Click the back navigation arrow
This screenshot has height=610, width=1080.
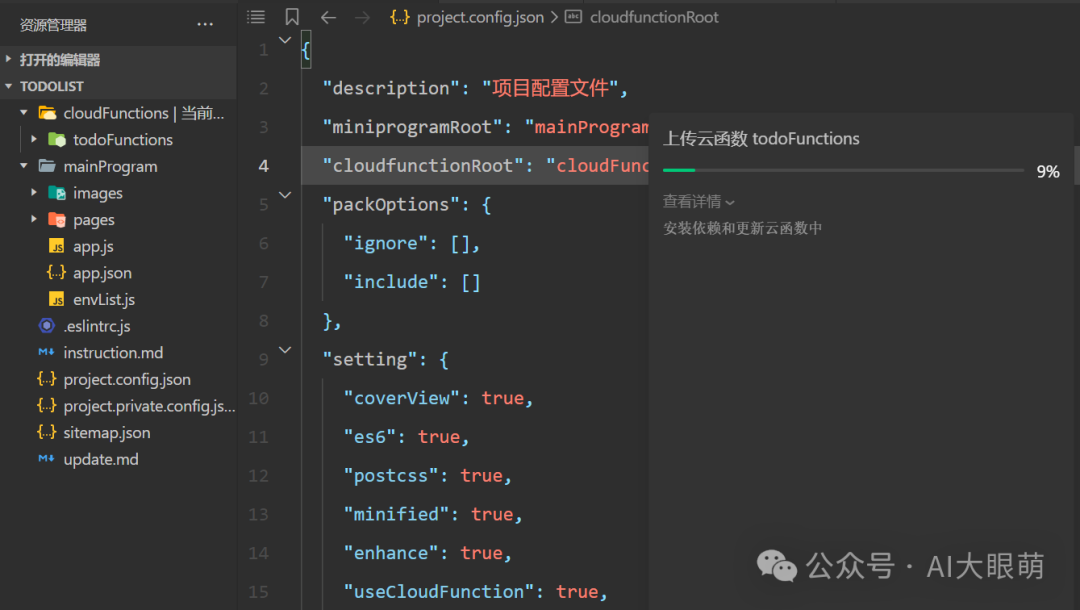click(x=327, y=17)
